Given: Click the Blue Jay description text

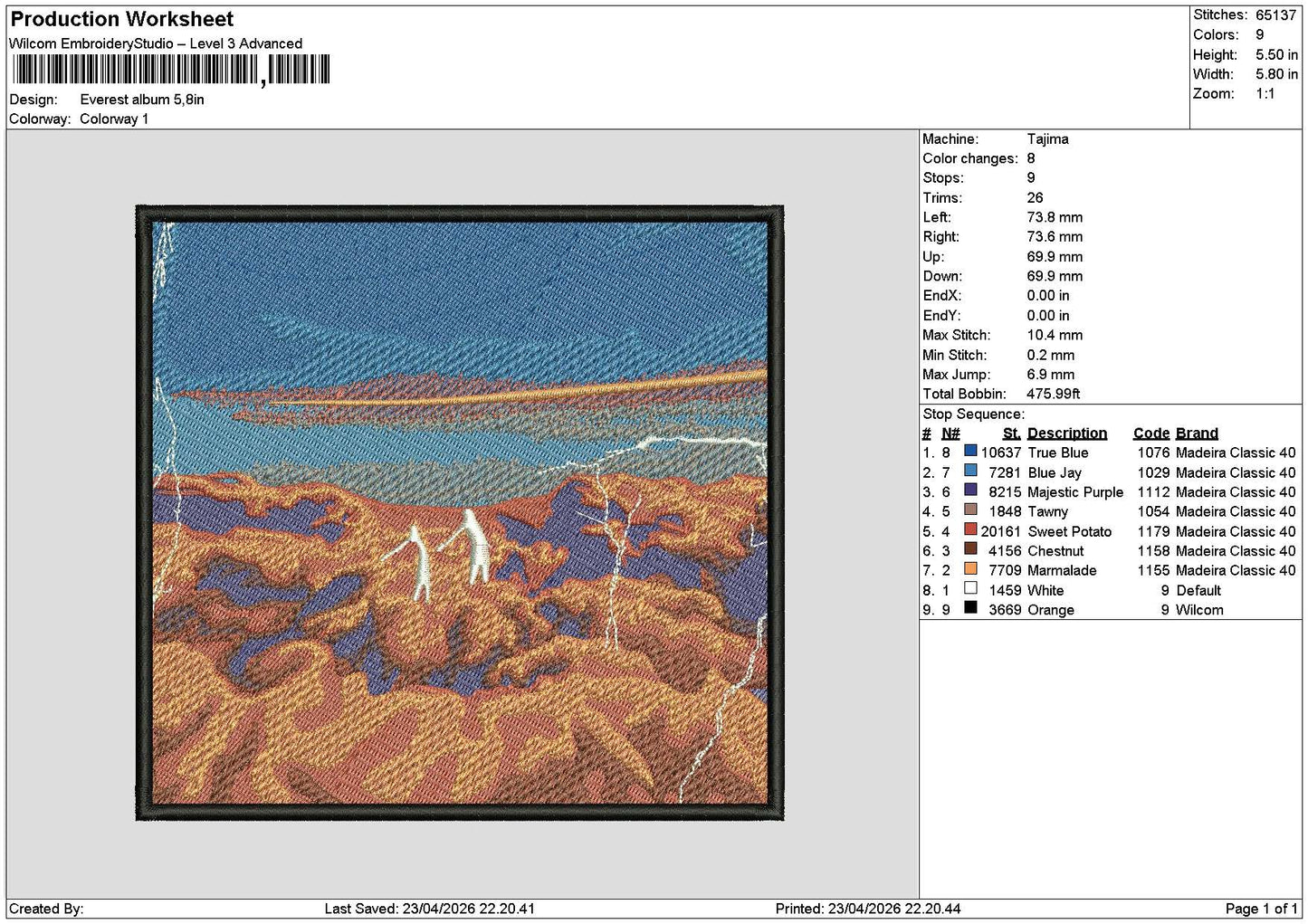Looking at the screenshot, I should 1055,473.
